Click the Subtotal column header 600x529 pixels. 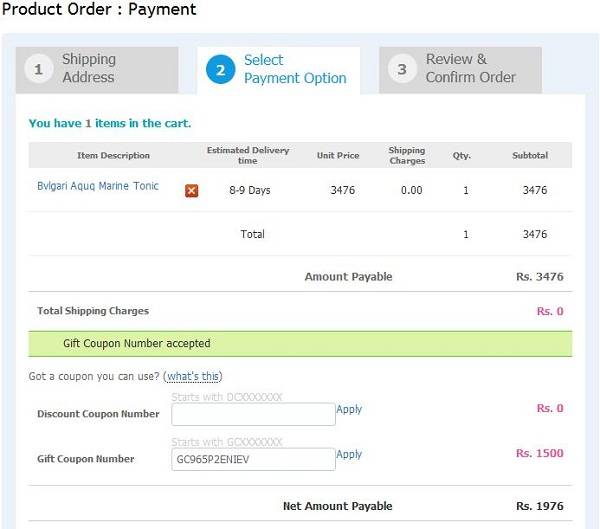tap(530, 155)
